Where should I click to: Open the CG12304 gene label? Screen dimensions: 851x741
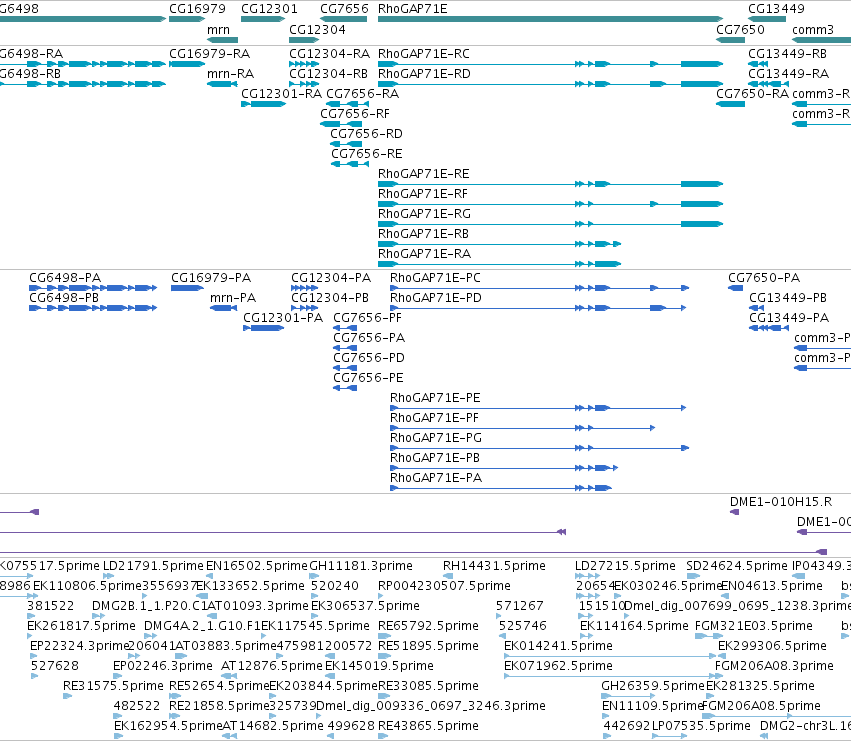point(317,30)
